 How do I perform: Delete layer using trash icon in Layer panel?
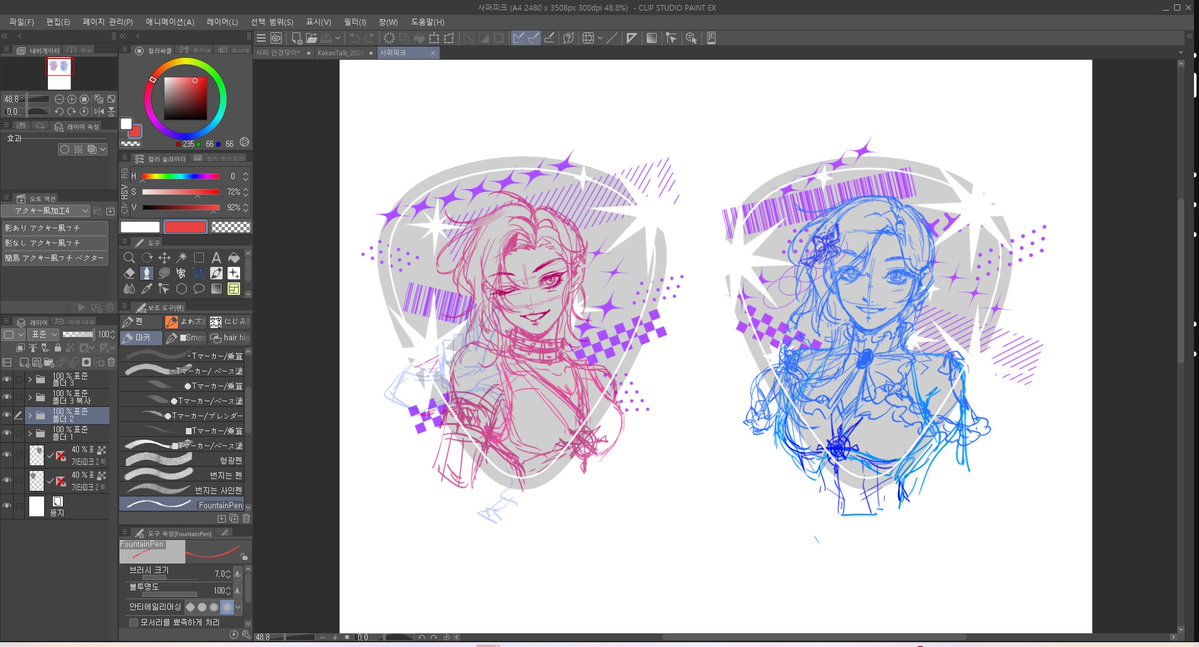point(111,363)
